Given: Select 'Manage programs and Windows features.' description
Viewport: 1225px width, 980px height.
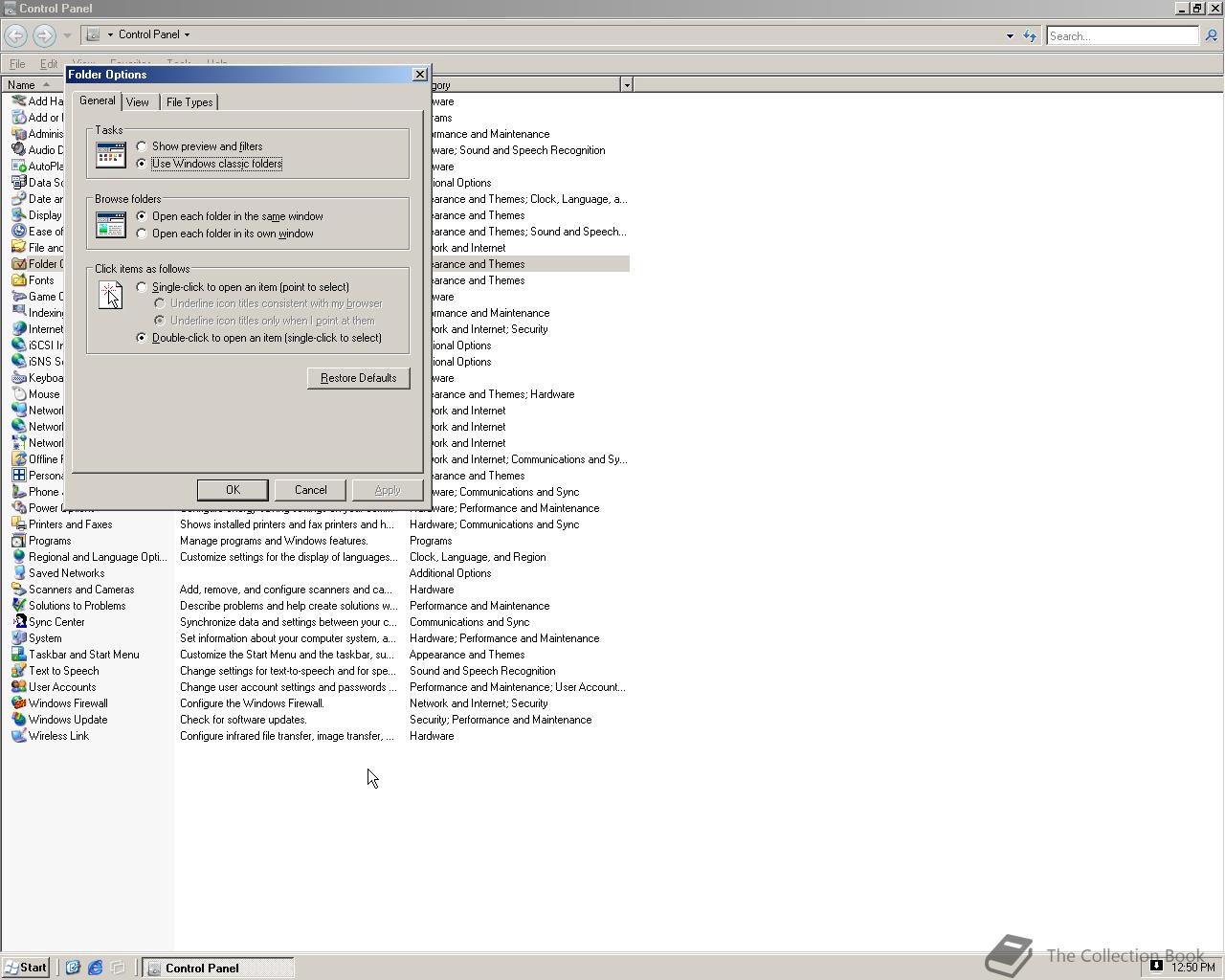Looking at the screenshot, I should point(274,541).
